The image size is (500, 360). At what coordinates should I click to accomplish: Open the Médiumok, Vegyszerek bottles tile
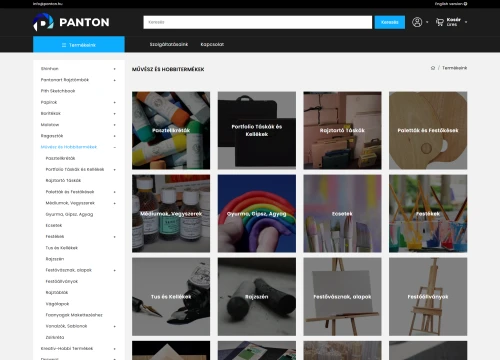pyautogui.click(x=171, y=214)
